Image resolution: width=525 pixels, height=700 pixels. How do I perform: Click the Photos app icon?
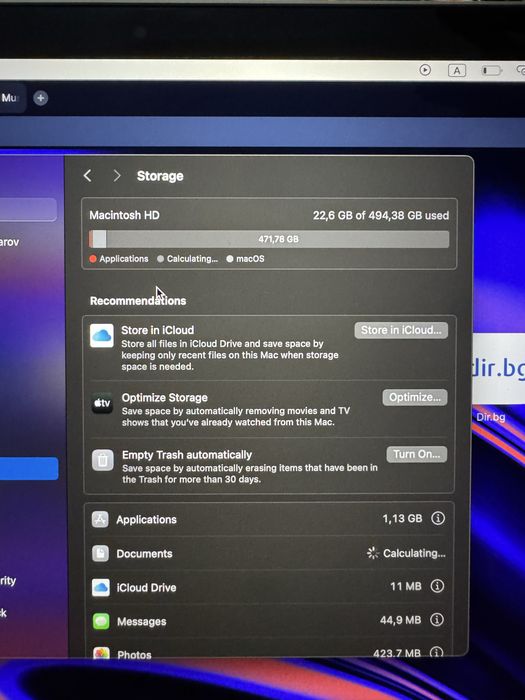[102, 653]
